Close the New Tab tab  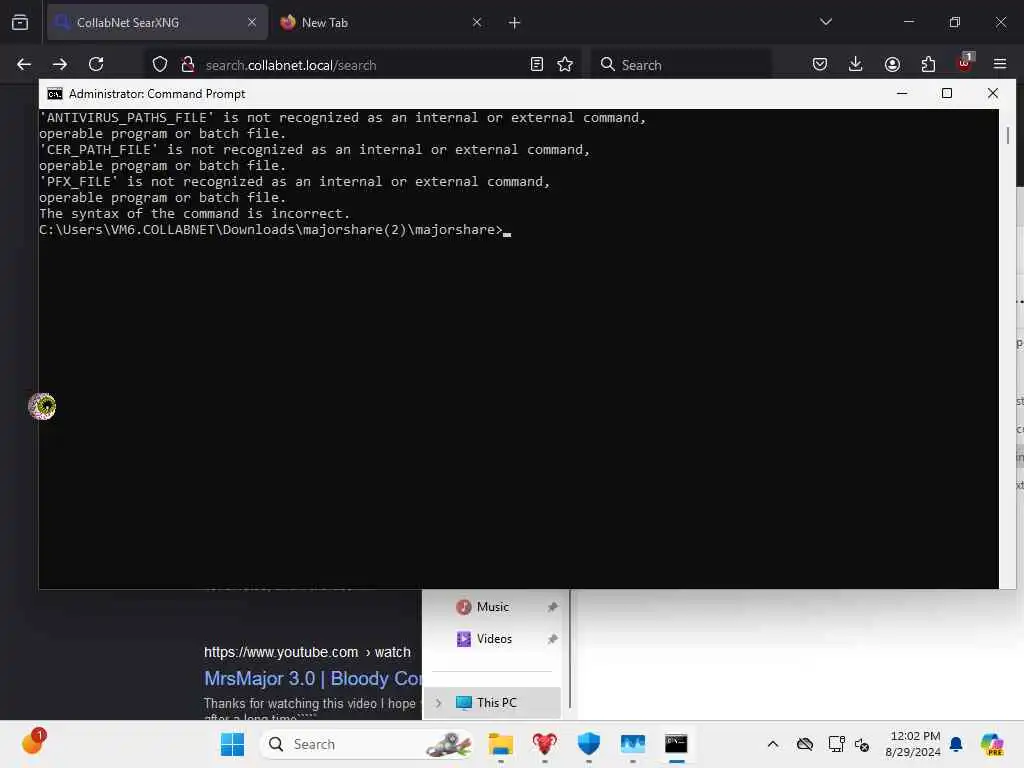pyautogui.click(x=477, y=22)
